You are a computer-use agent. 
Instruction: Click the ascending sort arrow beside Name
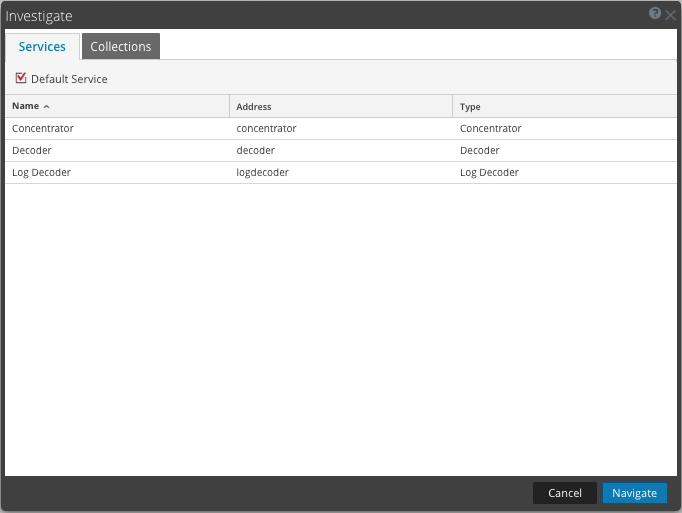point(47,107)
